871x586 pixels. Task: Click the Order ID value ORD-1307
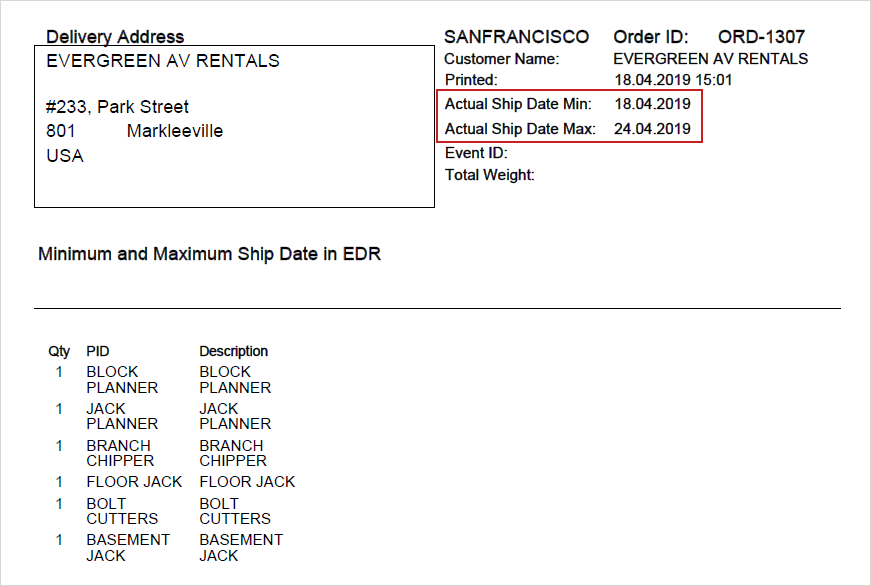[761, 37]
